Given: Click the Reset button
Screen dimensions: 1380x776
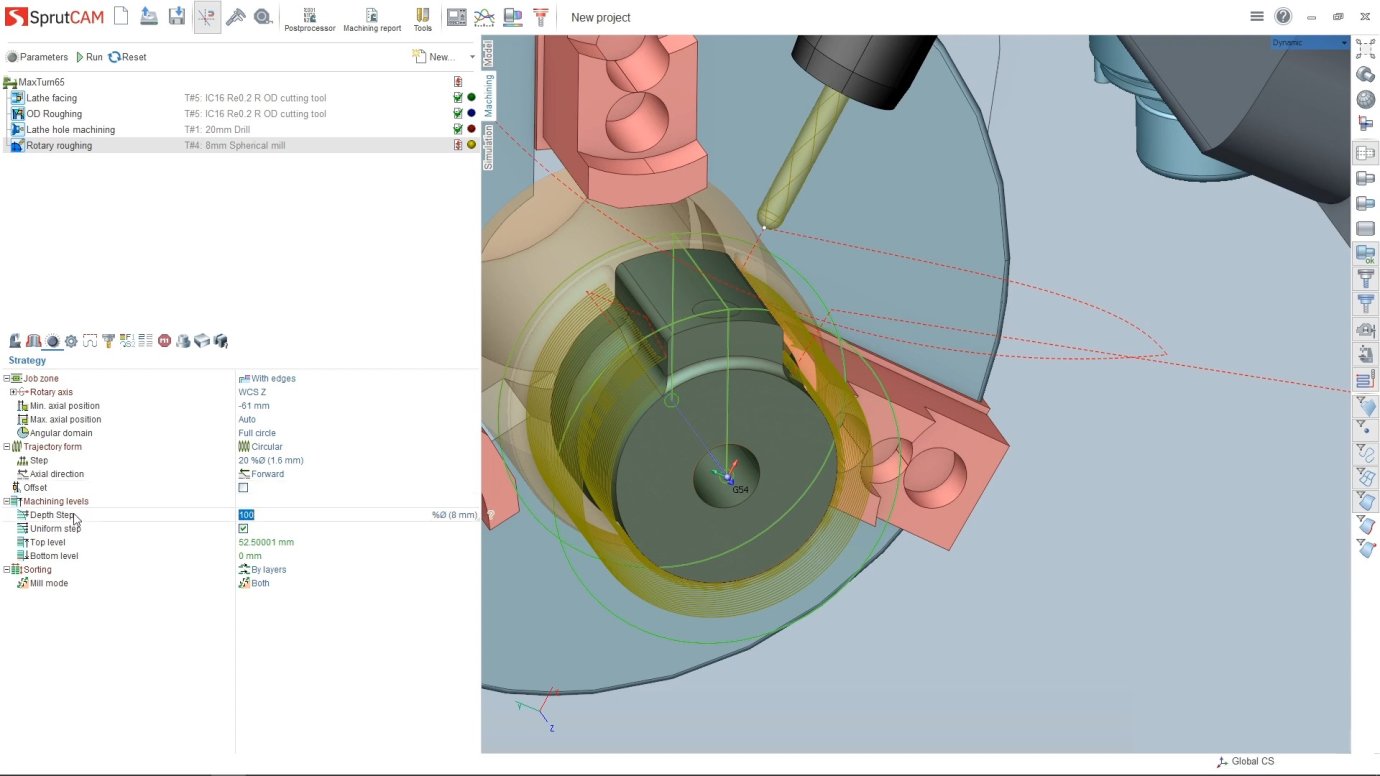Looking at the screenshot, I should (x=127, y=57).
